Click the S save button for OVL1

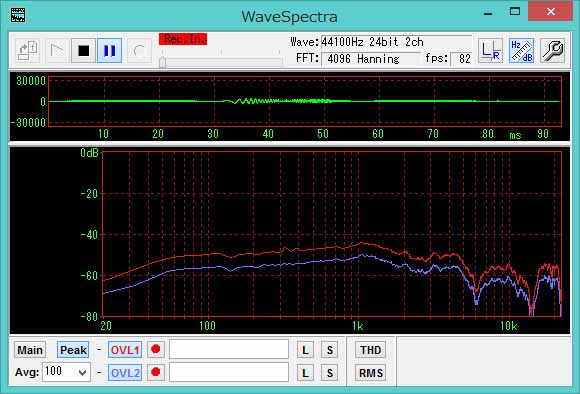330,350
